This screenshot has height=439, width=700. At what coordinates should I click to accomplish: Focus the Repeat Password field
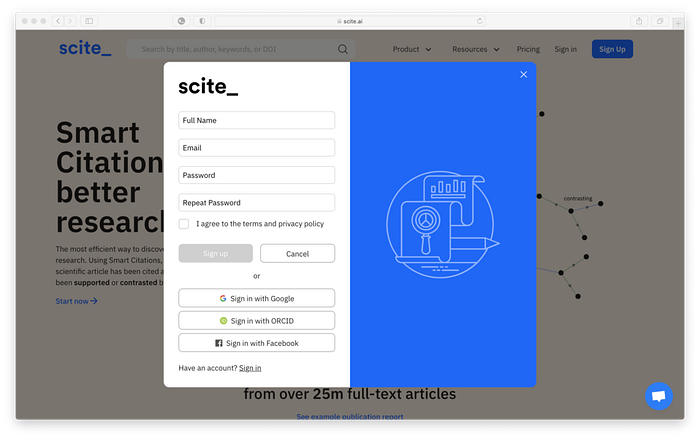[256, 203]
